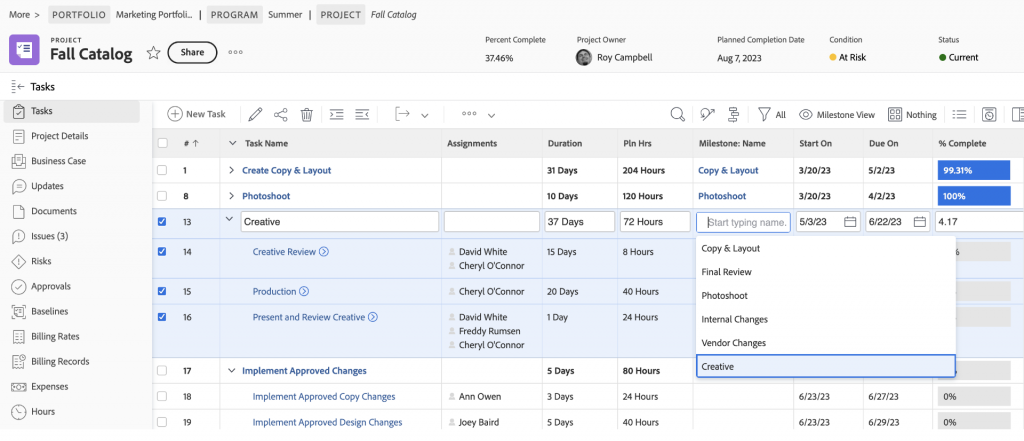1024x441 pixels.
Task: Click the milestone name search field
Action: (745, 222)
